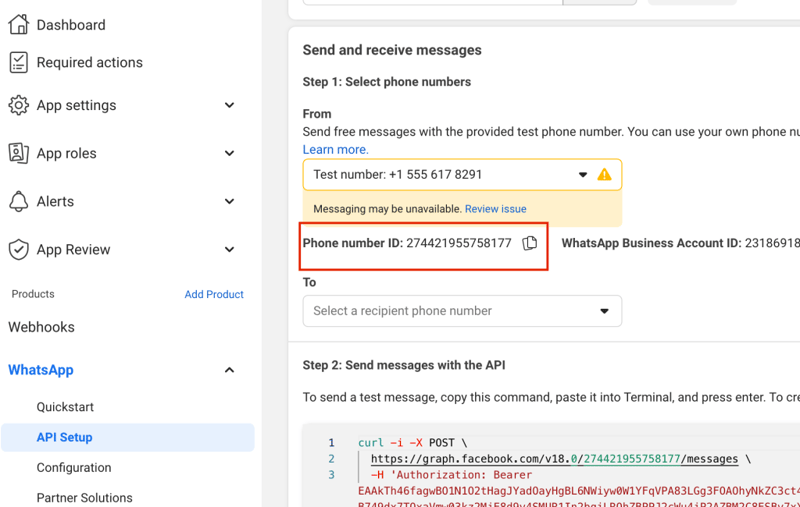Expand the Alerts menu chevron
The height and width of the screenshot is (507, 800).
click(229, 201)
